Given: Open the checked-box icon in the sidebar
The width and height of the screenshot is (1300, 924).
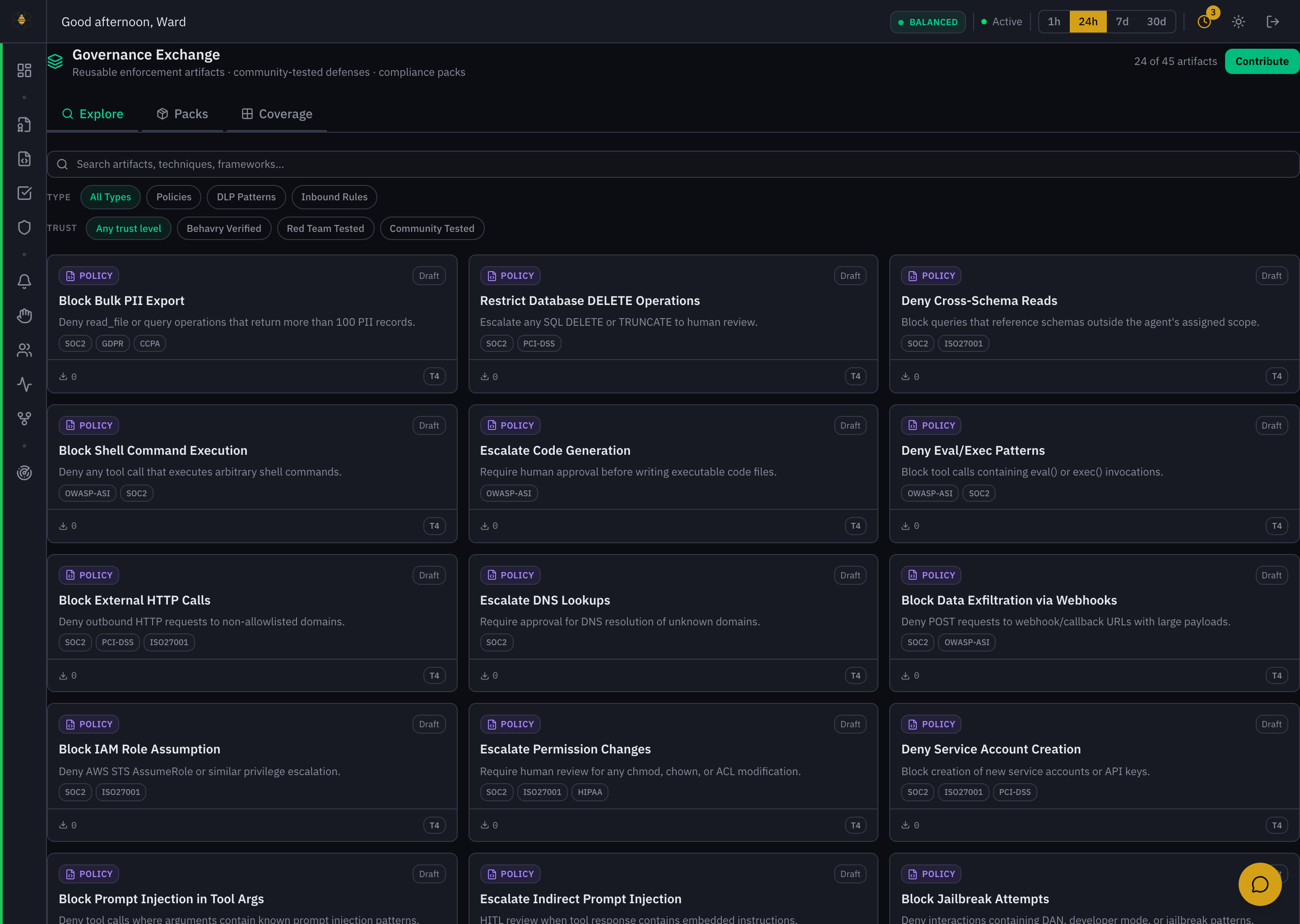Looking at the screenshot, I should click(x=24, y=193).
